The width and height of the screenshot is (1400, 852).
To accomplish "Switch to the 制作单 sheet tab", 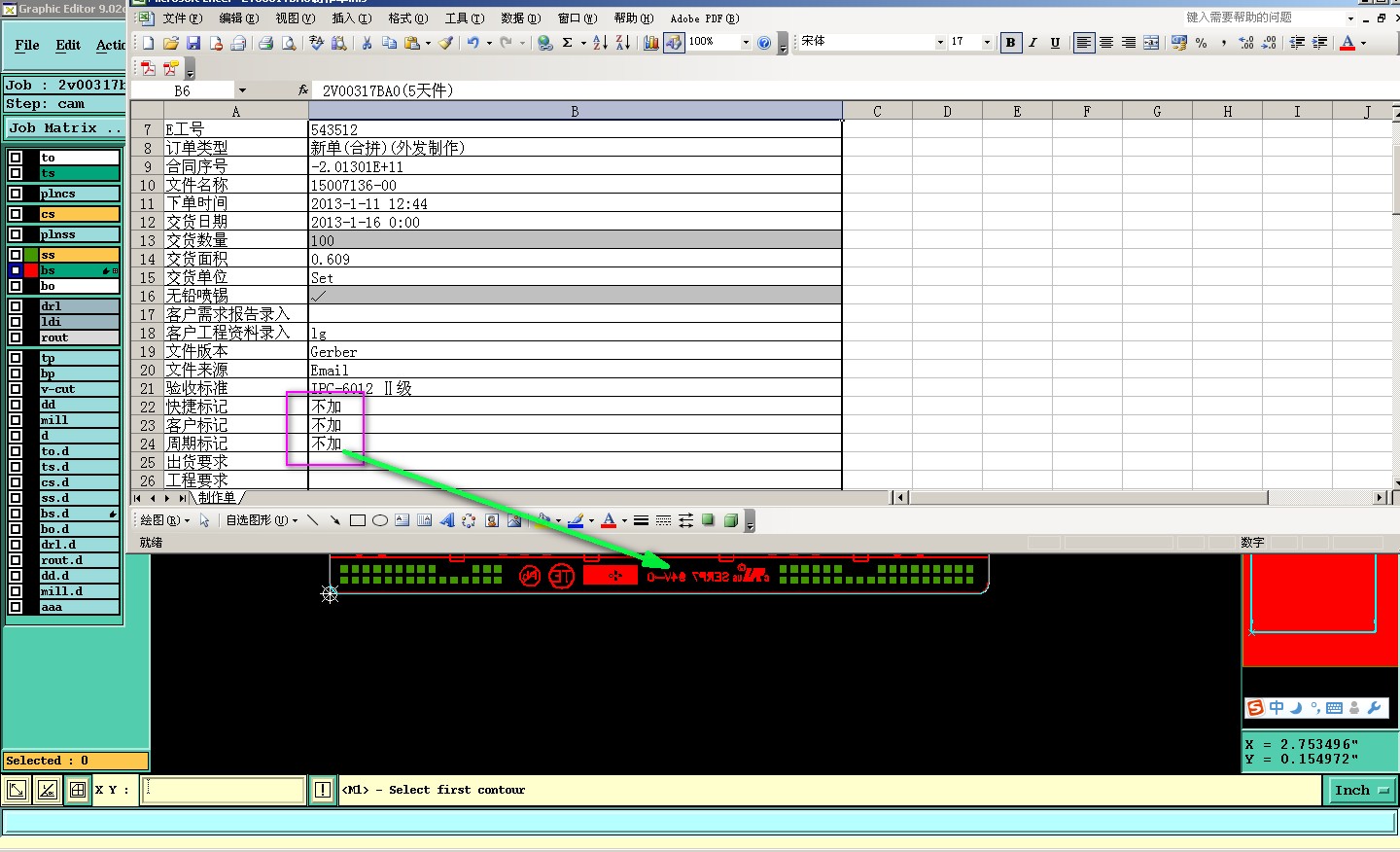I will tap(218, 498).
